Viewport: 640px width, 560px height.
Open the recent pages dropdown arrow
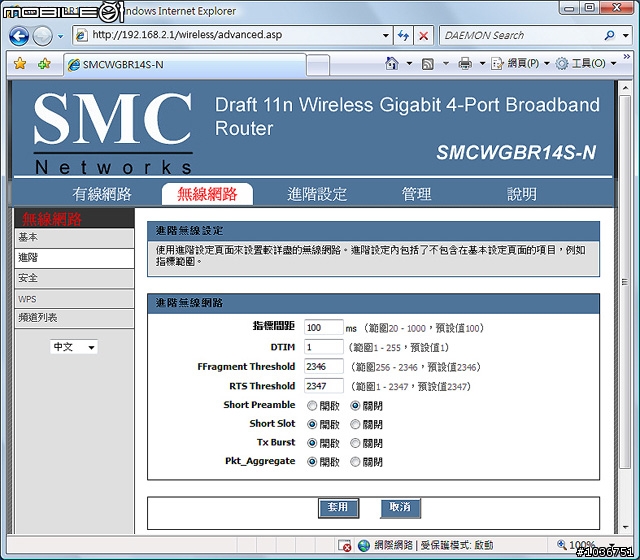point(61,36)
